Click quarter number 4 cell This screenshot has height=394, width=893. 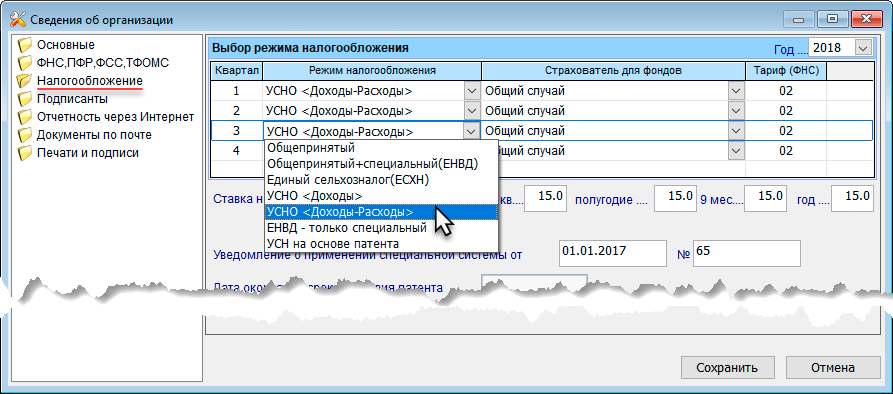pyautogui.click(x=237, y=151)
